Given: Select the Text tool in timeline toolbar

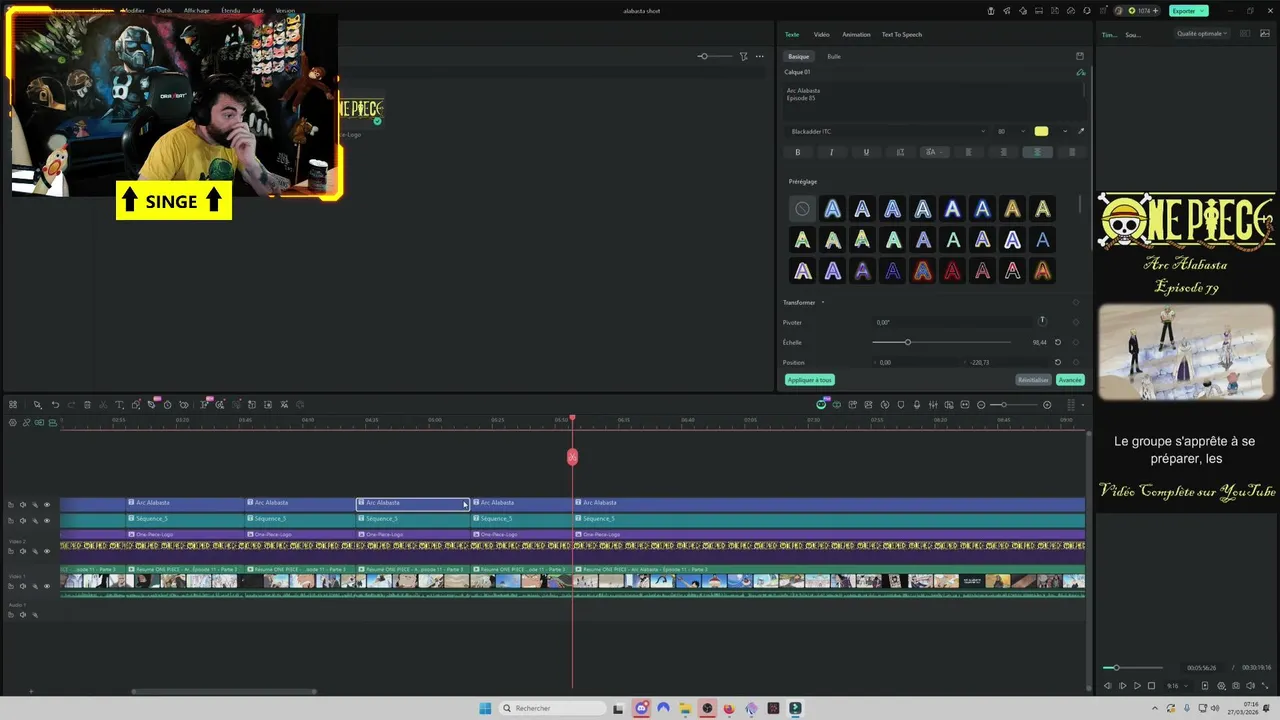Looking at the screenshot, I should 119,405.
